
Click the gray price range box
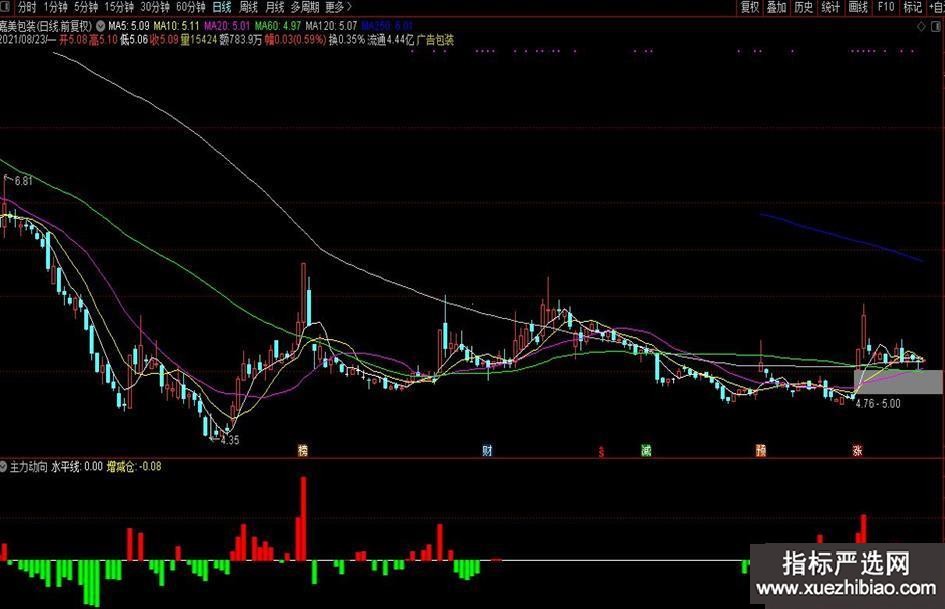point(898,382)
